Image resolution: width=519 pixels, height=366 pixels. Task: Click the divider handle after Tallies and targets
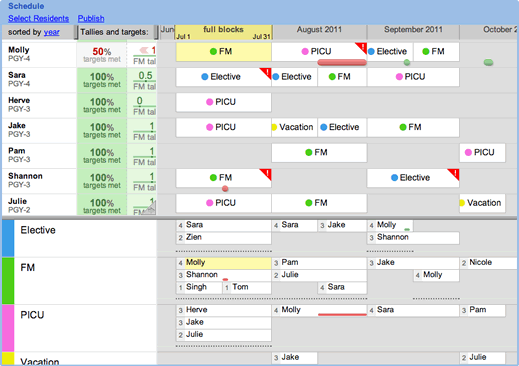point(156,32)
